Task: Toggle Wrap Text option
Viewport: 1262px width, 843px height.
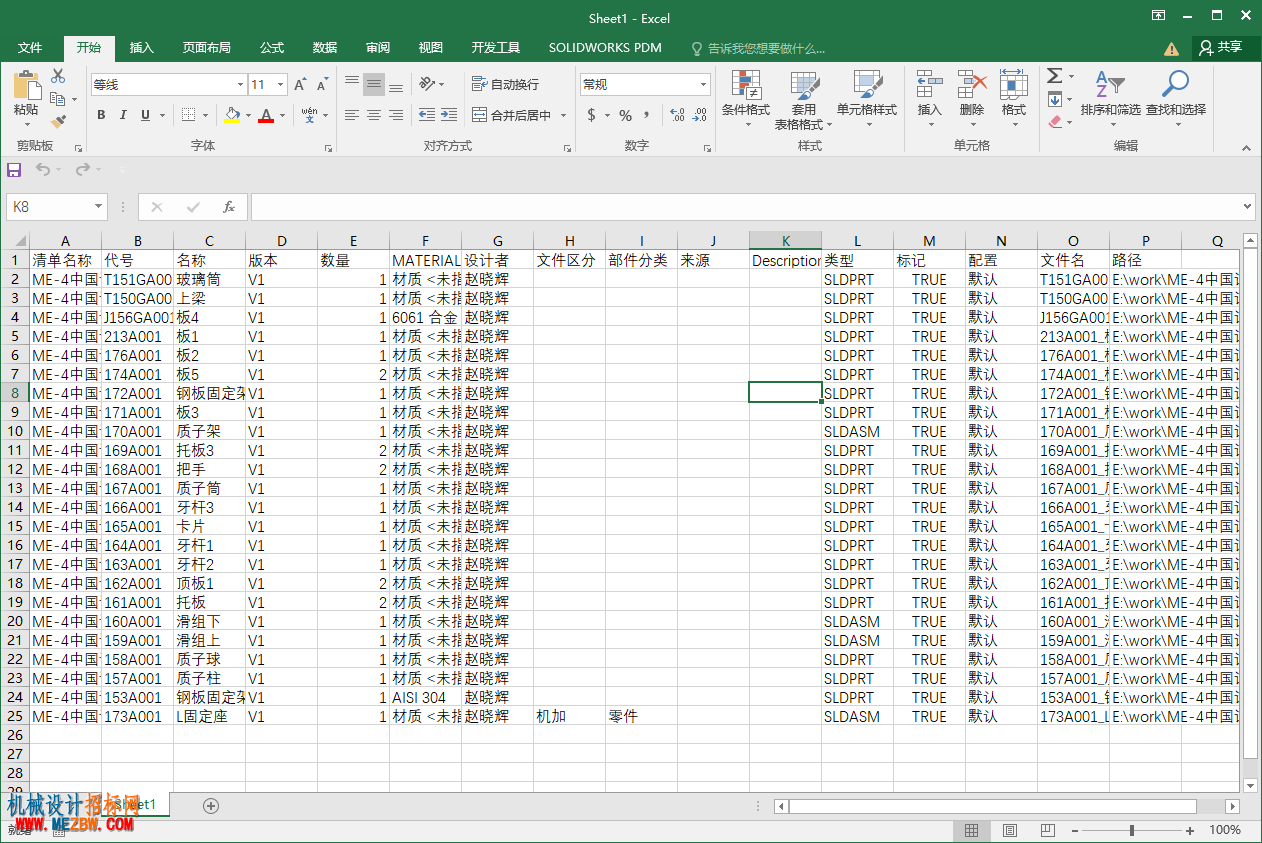Action: click(x=505, y=84)
